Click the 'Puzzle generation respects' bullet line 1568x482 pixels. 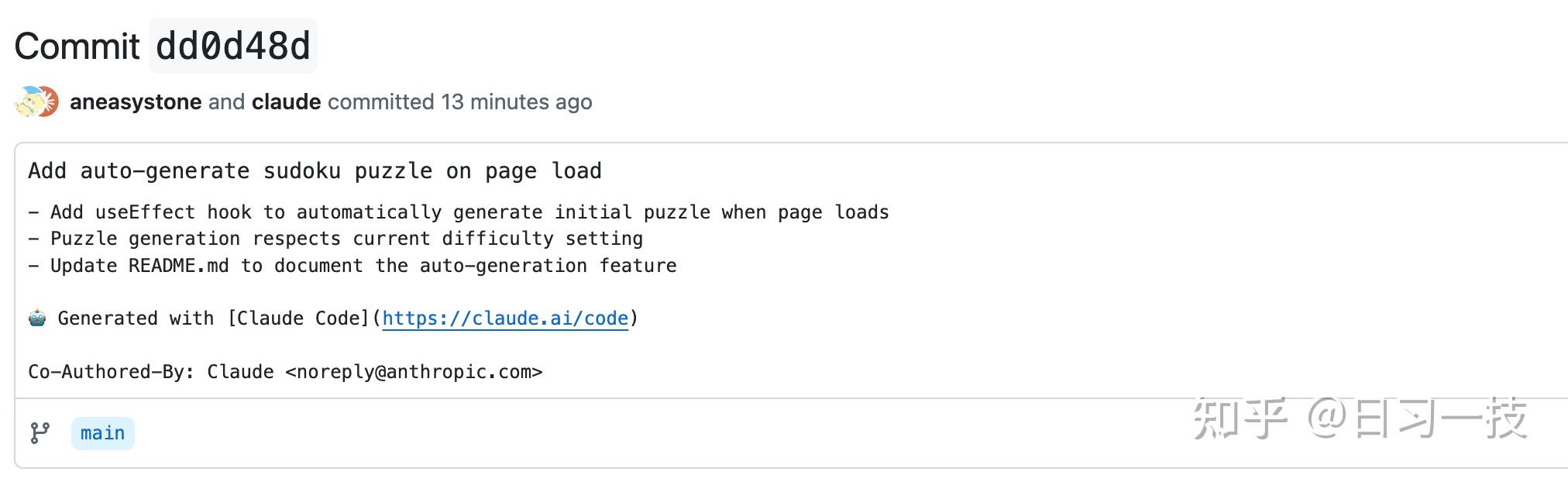pyautogui.click(x=335, y=239)
